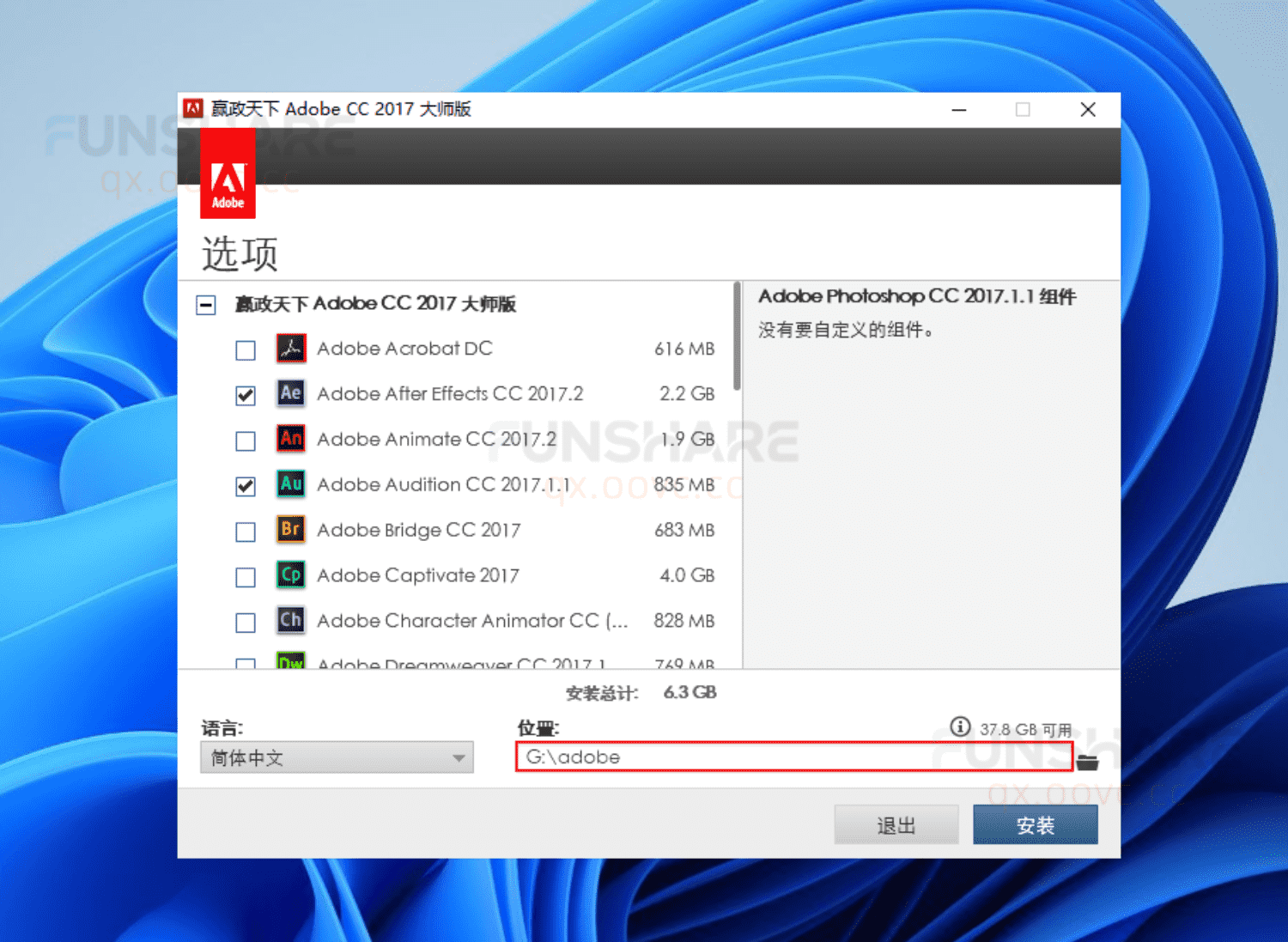Click the disk space info icon
Viewport: 1288px width, 942px height.
tap(960, 727)
